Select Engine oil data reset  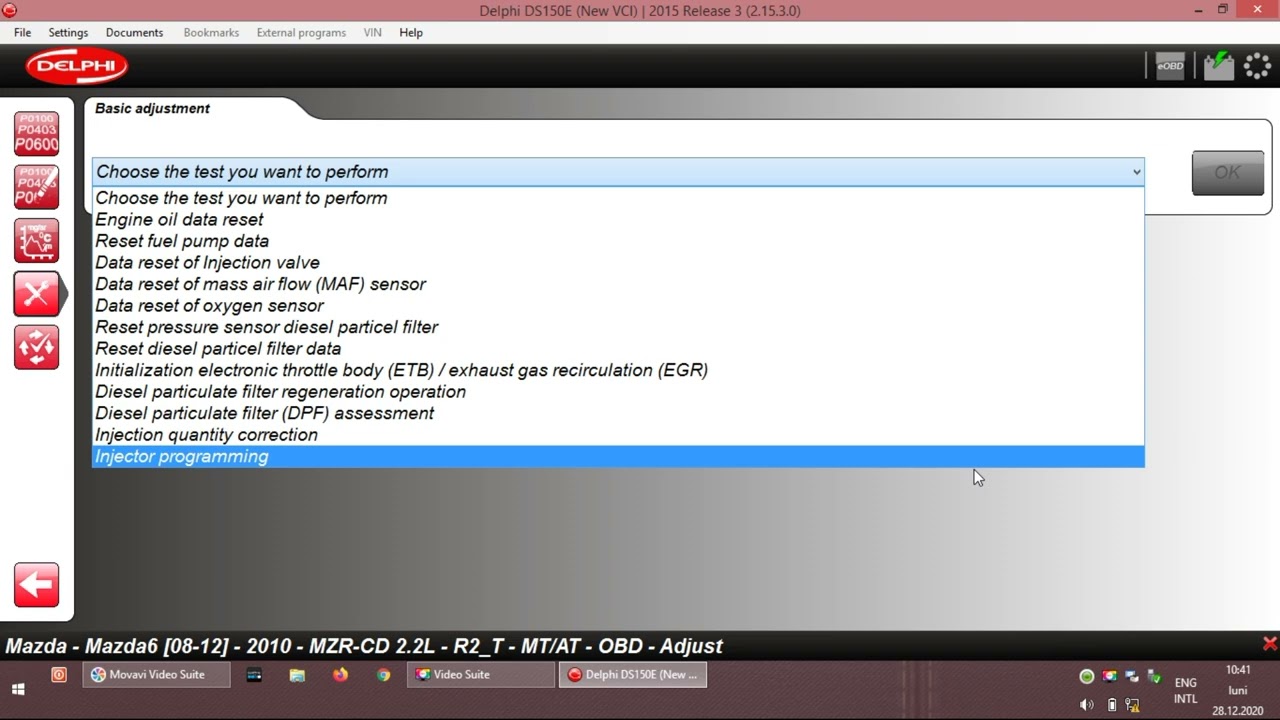pos(618,220)
